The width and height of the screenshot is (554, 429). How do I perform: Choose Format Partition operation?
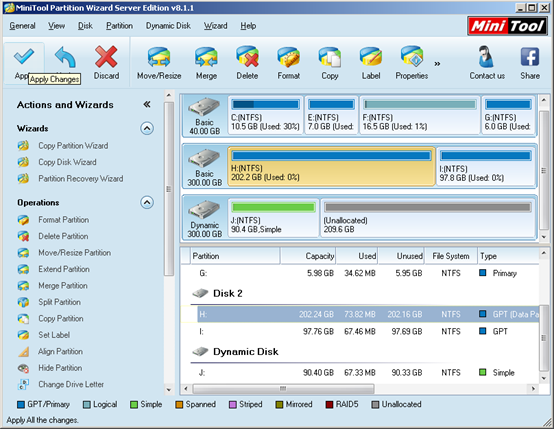[x=64, y=220]
